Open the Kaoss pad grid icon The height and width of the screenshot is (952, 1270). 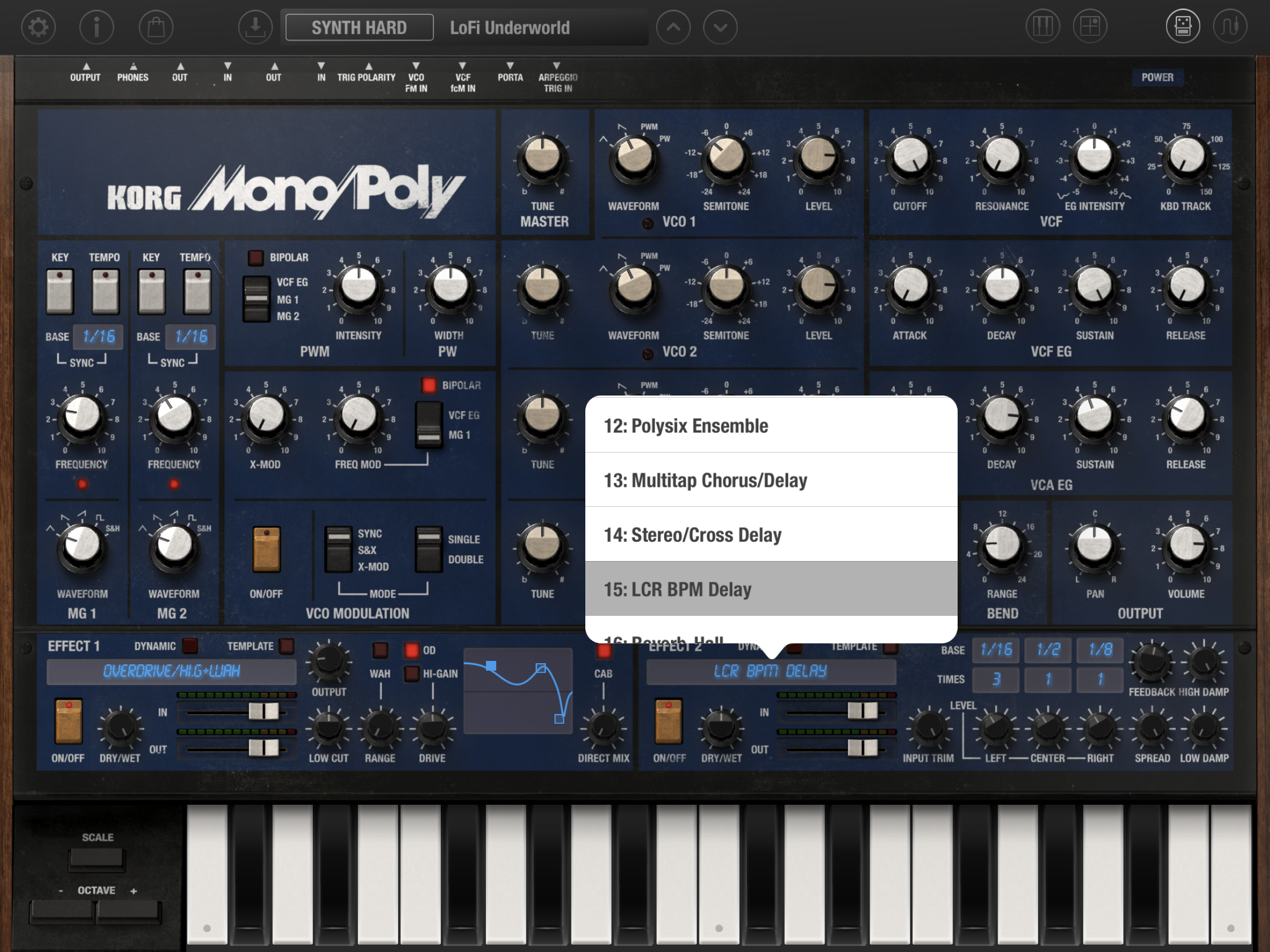click(x=1090, y=26)
